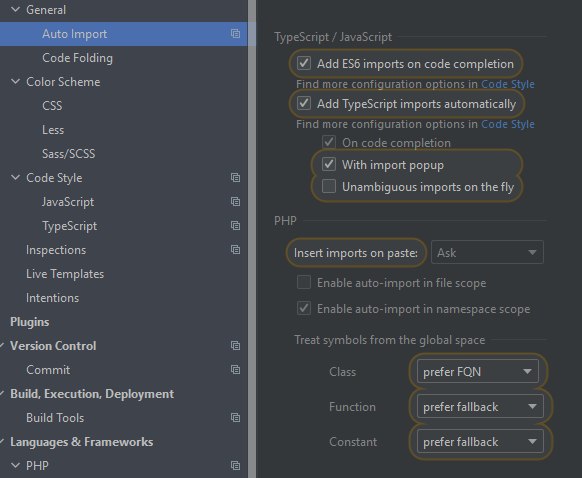This screenshot has height=478, width=582.
Task: Click the project icon beside Build Tools
Action: point(235,418)
